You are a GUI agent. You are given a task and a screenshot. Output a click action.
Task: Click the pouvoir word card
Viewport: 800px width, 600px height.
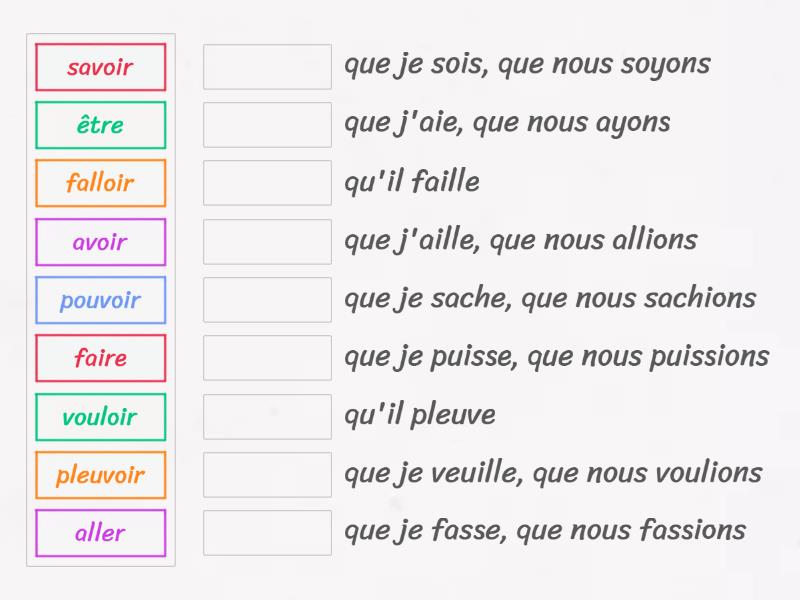pos(100,300)
